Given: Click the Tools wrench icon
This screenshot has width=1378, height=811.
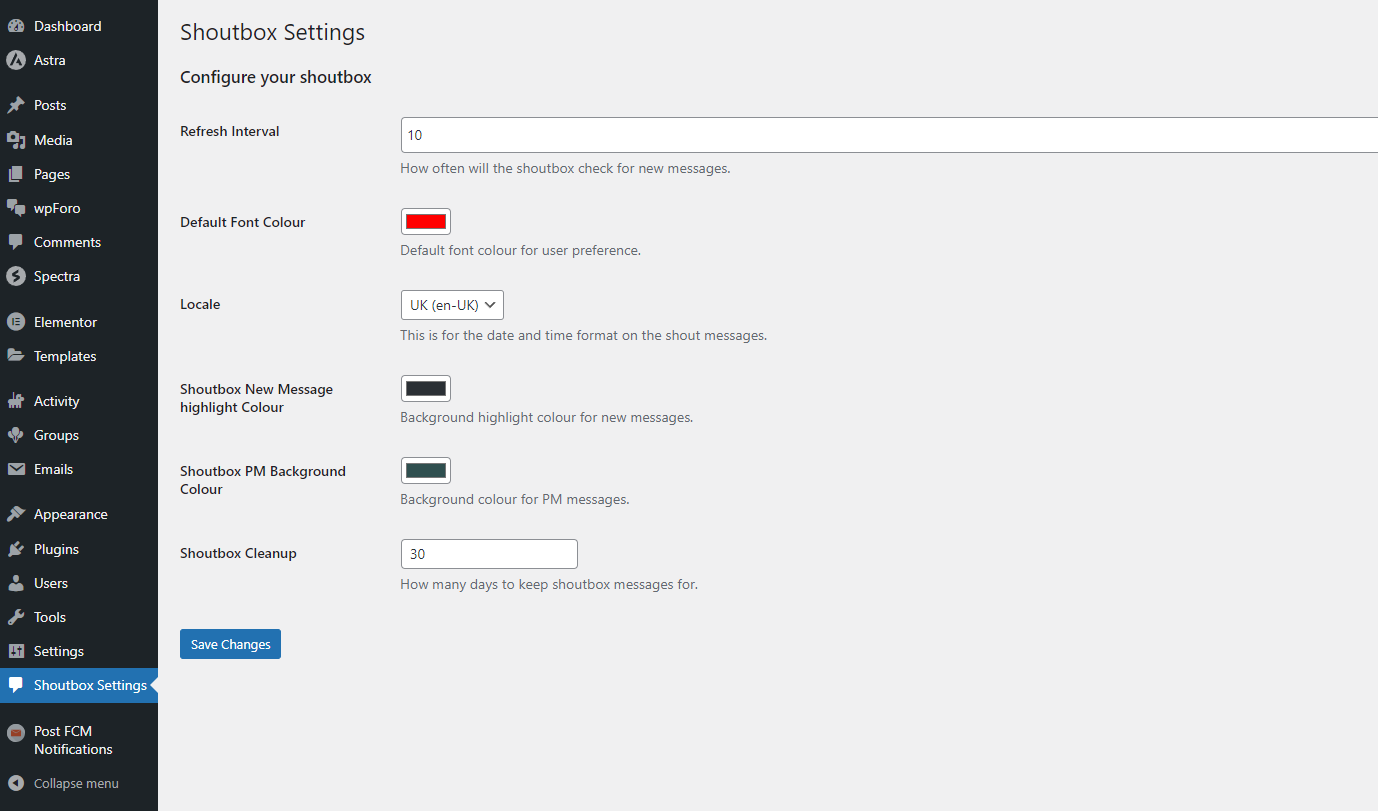Looking at the screenshot, I should click(16, 617).
